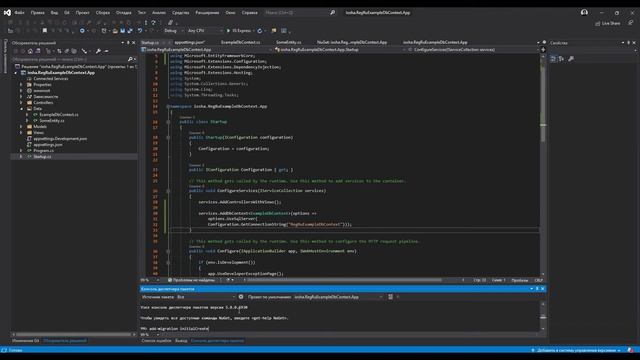Click the Home icon in Solution Explorer toolbar
Screen dimensions: 640x360
coord(30,51)
